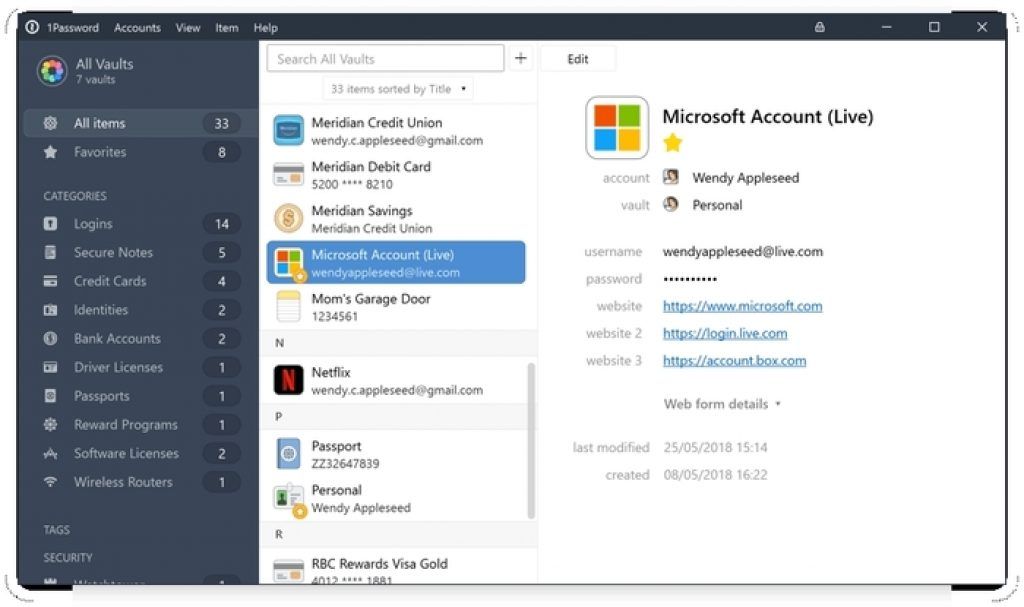Click the Netflix logo icon in list
The image size is (1024, 607).
(x=288, y=380)
